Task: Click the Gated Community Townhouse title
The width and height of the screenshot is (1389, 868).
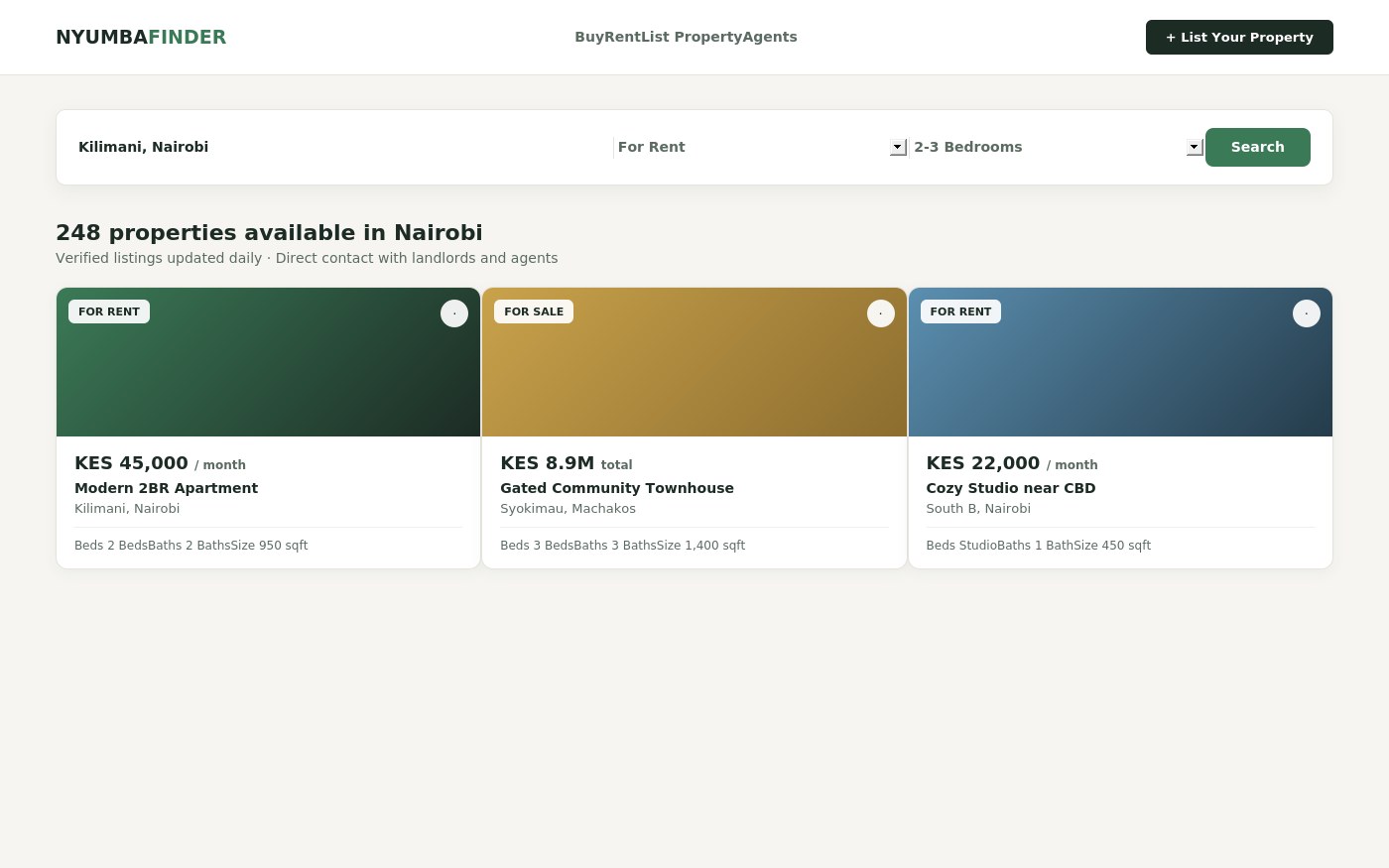Action: click(x=617, y=488)
